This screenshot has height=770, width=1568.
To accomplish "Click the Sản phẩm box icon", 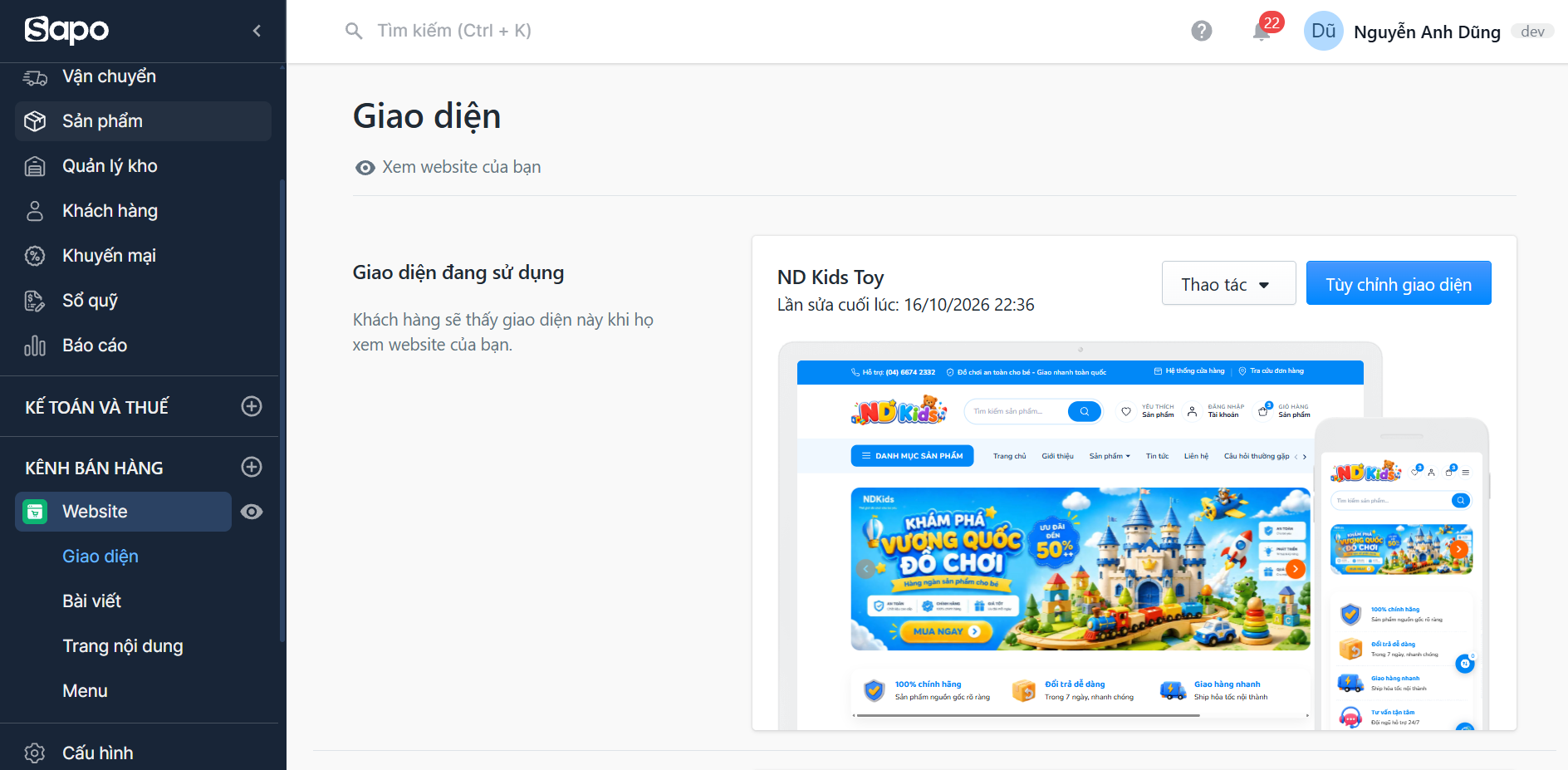I will pyautogui.click(x=35, y=121).
